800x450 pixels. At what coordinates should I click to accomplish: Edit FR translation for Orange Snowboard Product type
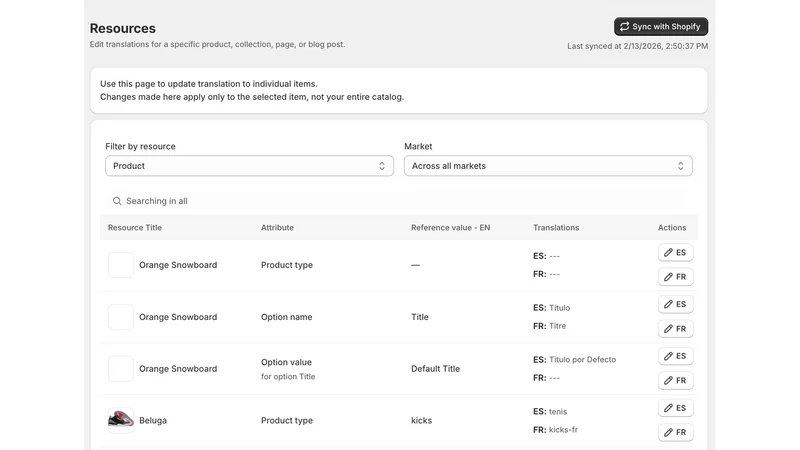(676, 277)
